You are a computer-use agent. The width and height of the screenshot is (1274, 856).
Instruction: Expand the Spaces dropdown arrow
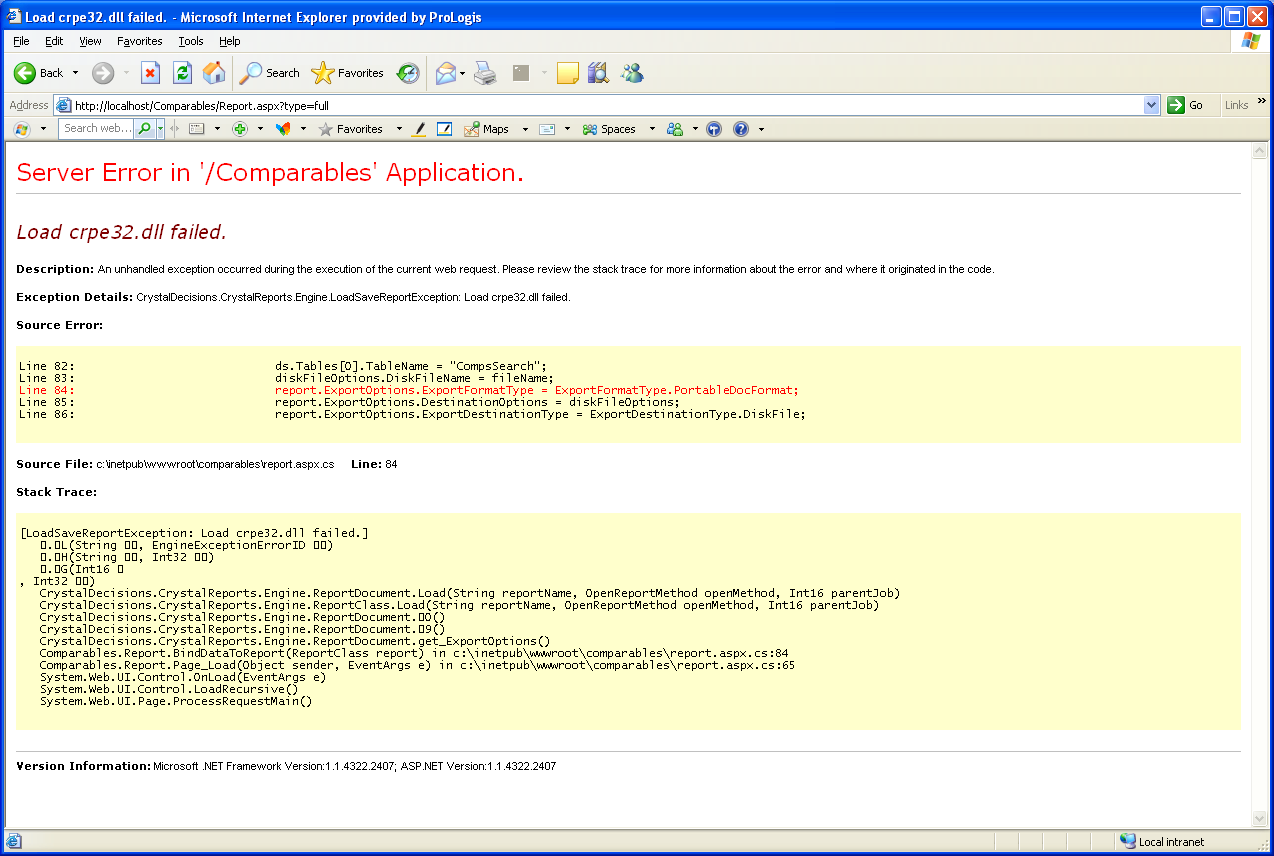652,129
